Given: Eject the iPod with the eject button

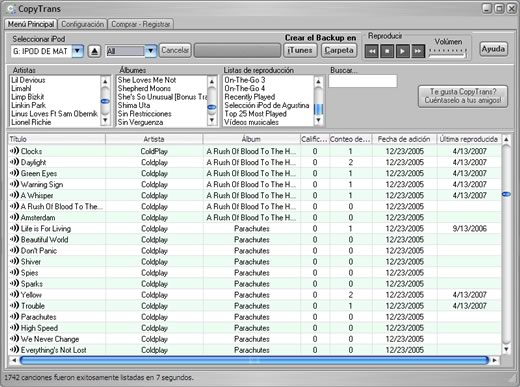Looking at the screenshot, I should point(95,51).
